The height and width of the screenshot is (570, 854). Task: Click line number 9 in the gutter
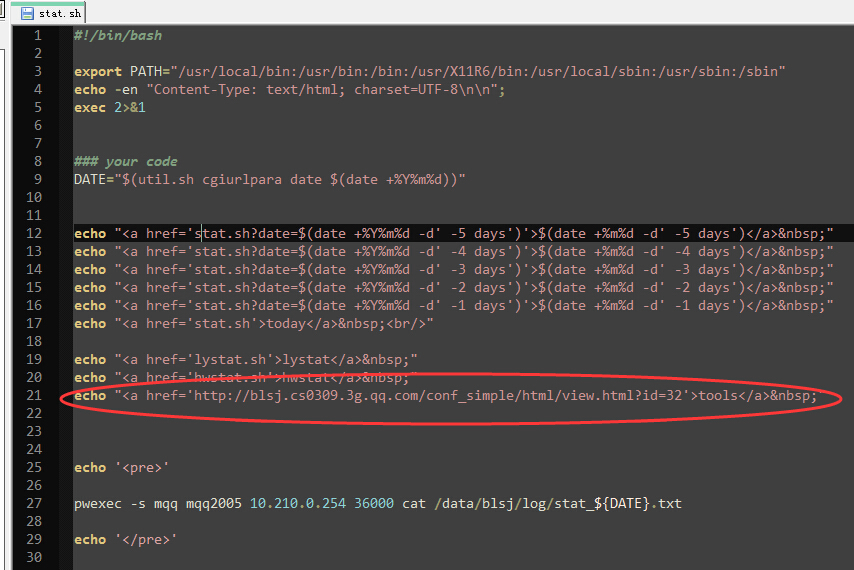coord(38,179)
